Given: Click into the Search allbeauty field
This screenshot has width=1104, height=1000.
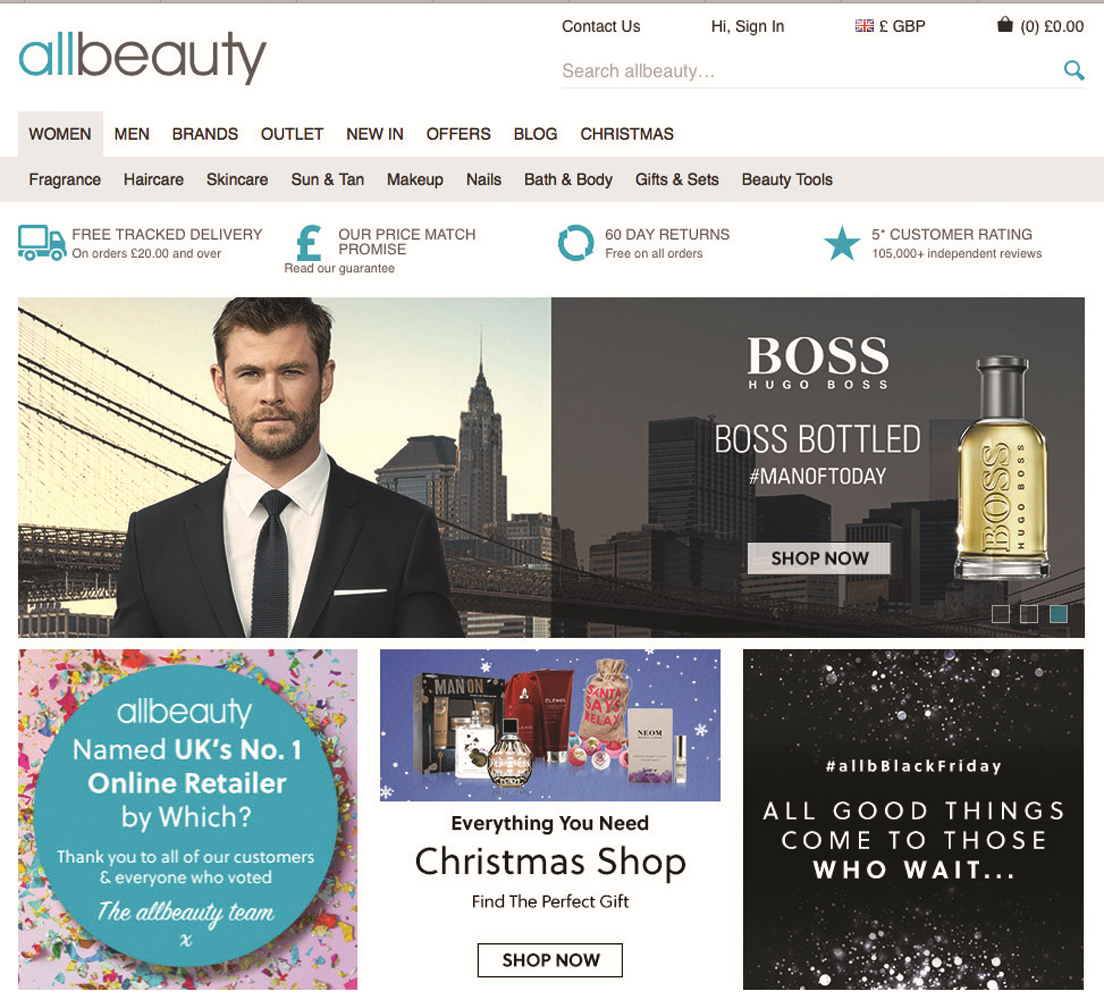Looking at the screenshot, I should [810, 71].
